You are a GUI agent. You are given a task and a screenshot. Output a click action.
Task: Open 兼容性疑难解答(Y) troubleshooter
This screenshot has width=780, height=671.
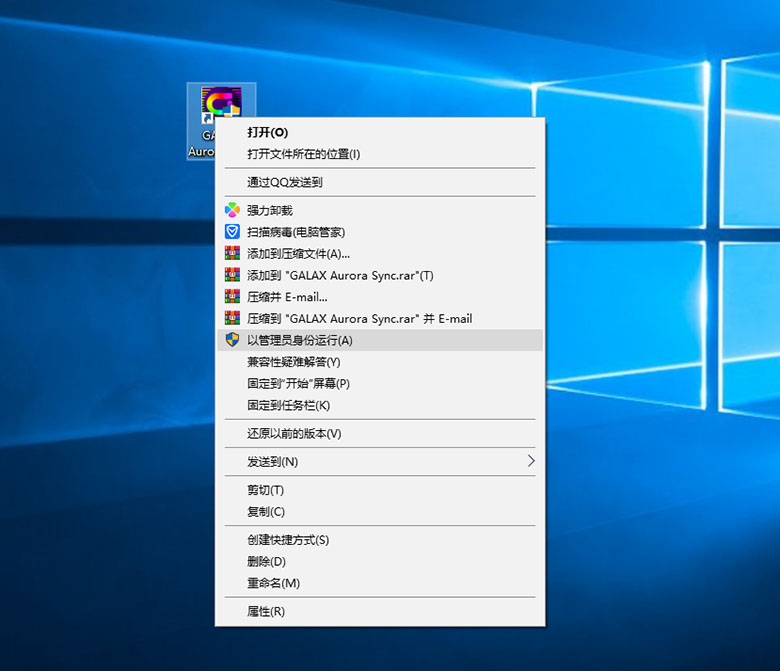coord(293,362)
